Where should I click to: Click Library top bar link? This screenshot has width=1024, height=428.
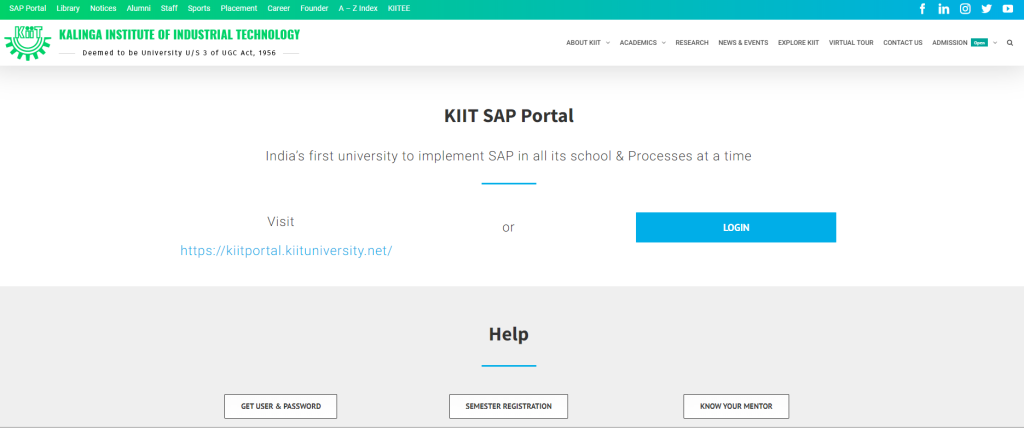click(68, 8)
